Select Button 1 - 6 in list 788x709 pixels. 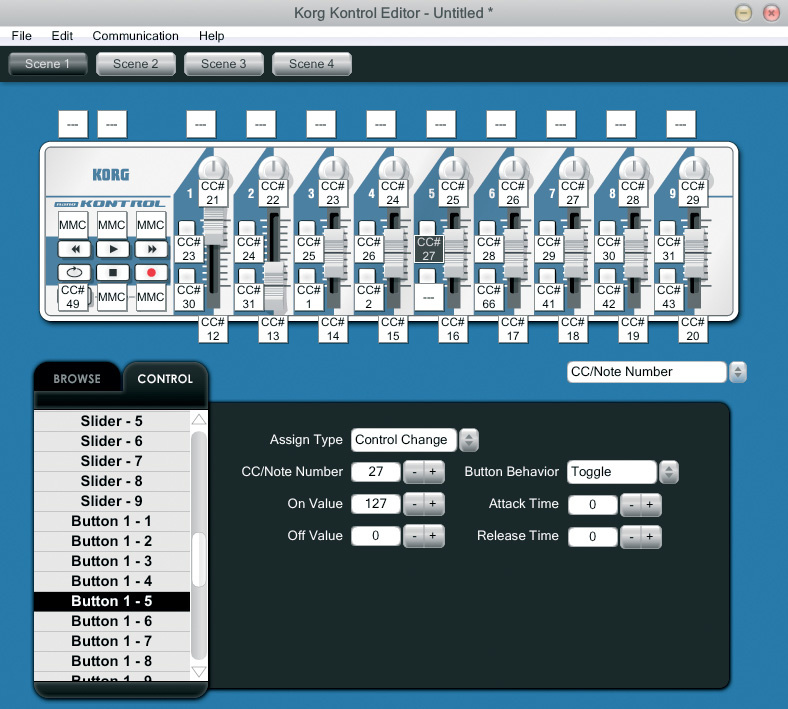tap(112, 621)
